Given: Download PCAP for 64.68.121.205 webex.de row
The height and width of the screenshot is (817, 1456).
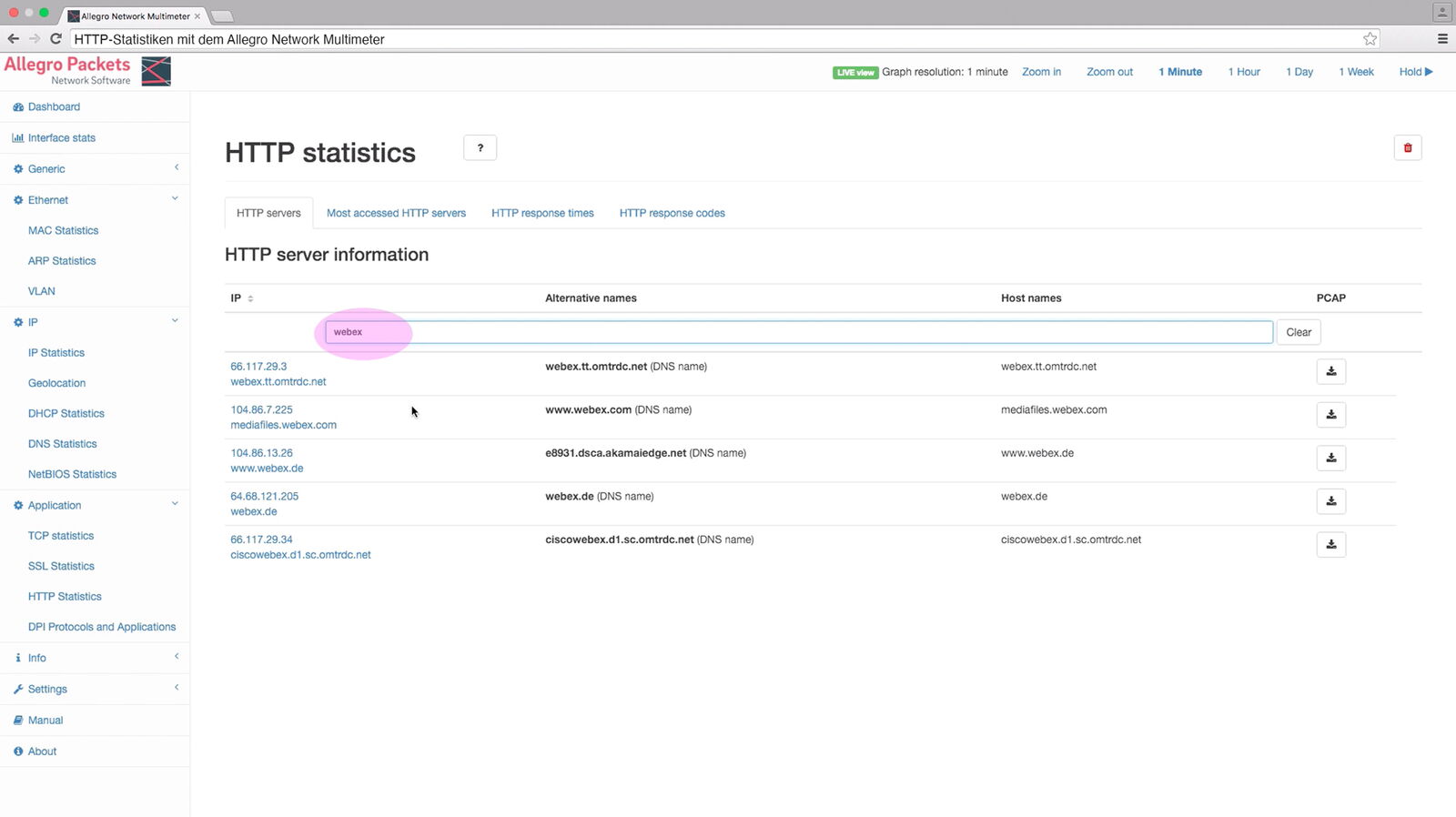Looking at the screenshot, I should tap(1330, 501).
